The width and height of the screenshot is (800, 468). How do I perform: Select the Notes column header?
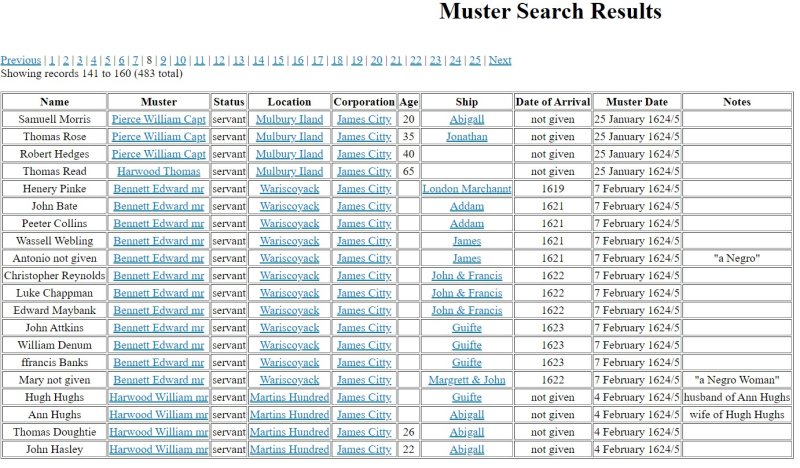tap(737, 102)
